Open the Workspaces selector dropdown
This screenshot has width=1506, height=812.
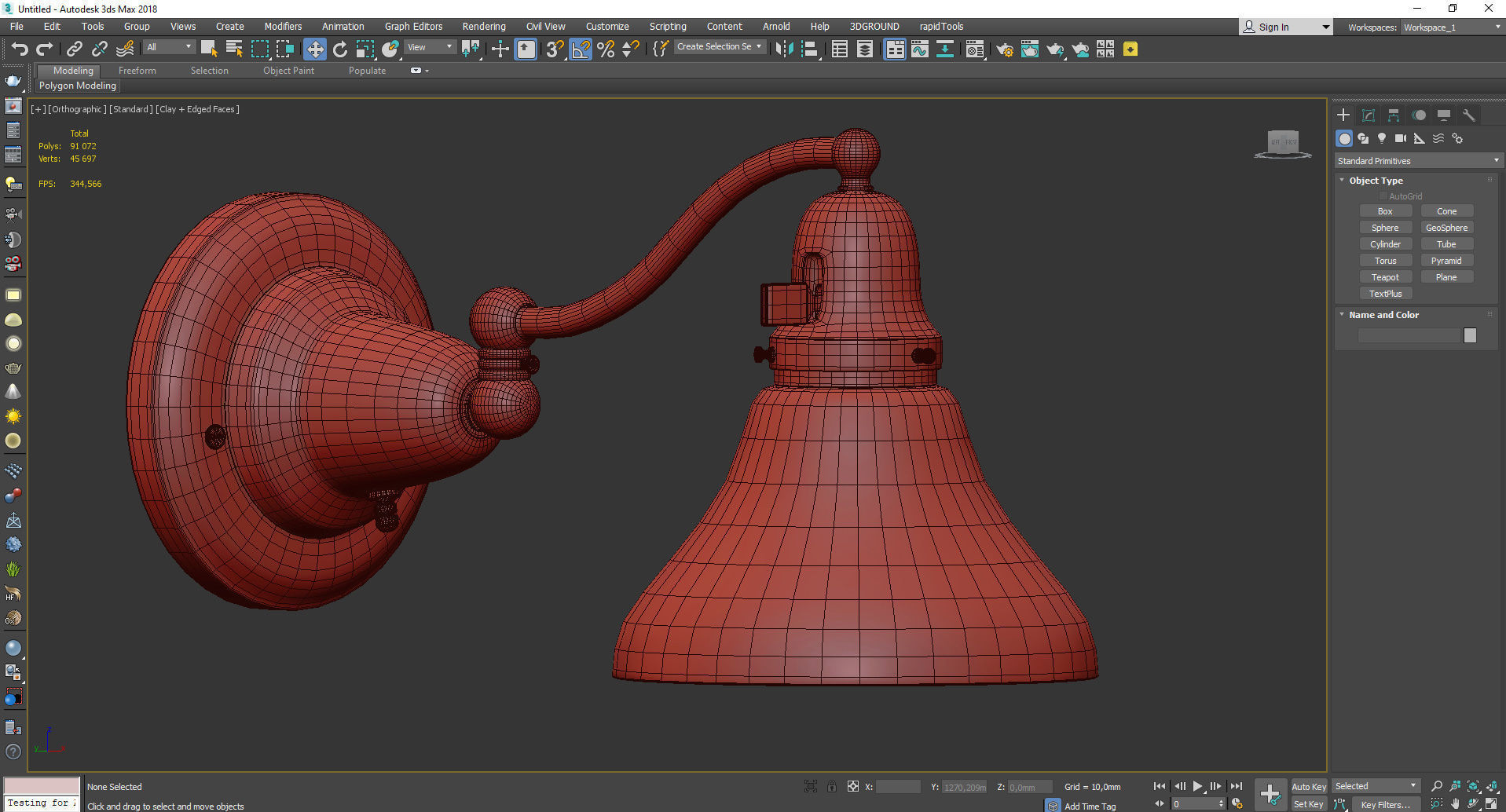coord(1452,27)
